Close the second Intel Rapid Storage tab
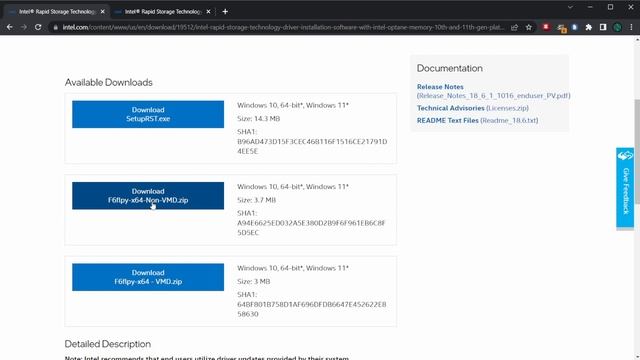The height and width of the screenshot is (360, 640). pyautogui.click(x=208, y=11)
